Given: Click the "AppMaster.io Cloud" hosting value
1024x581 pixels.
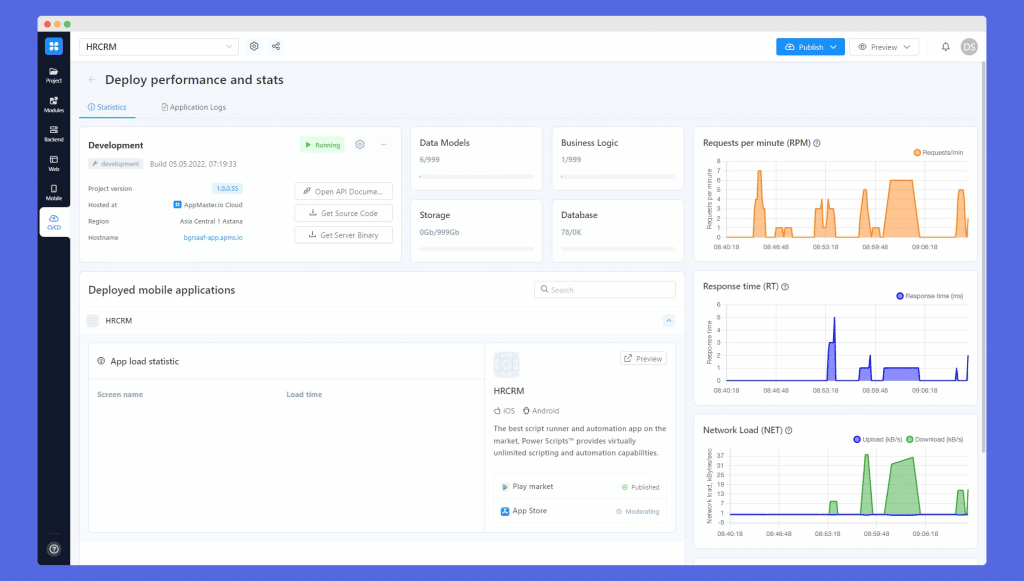Looking at the screenshot, I should 208,205.
